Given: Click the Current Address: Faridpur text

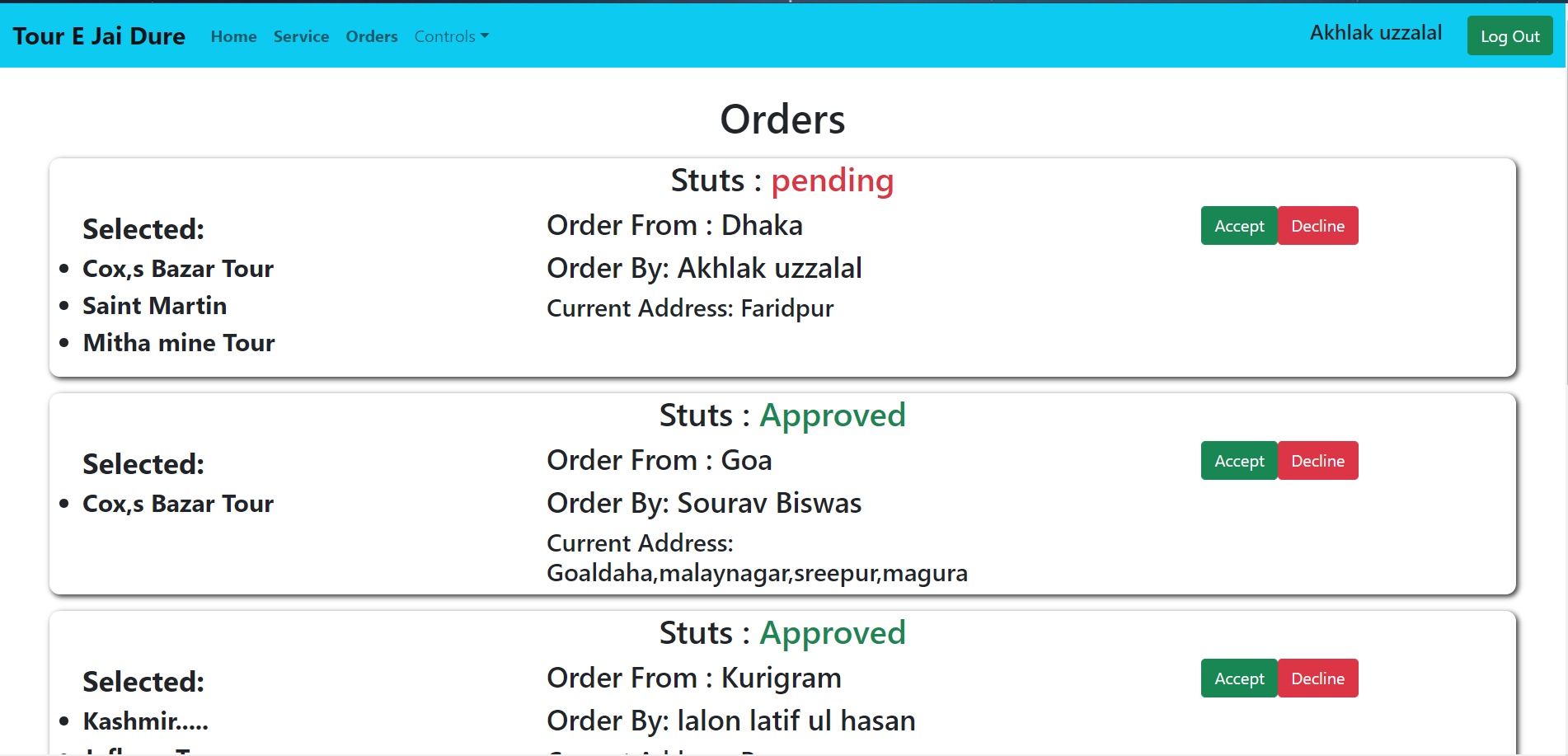Looking at the screenshot, I should click(x=690, y=308).
